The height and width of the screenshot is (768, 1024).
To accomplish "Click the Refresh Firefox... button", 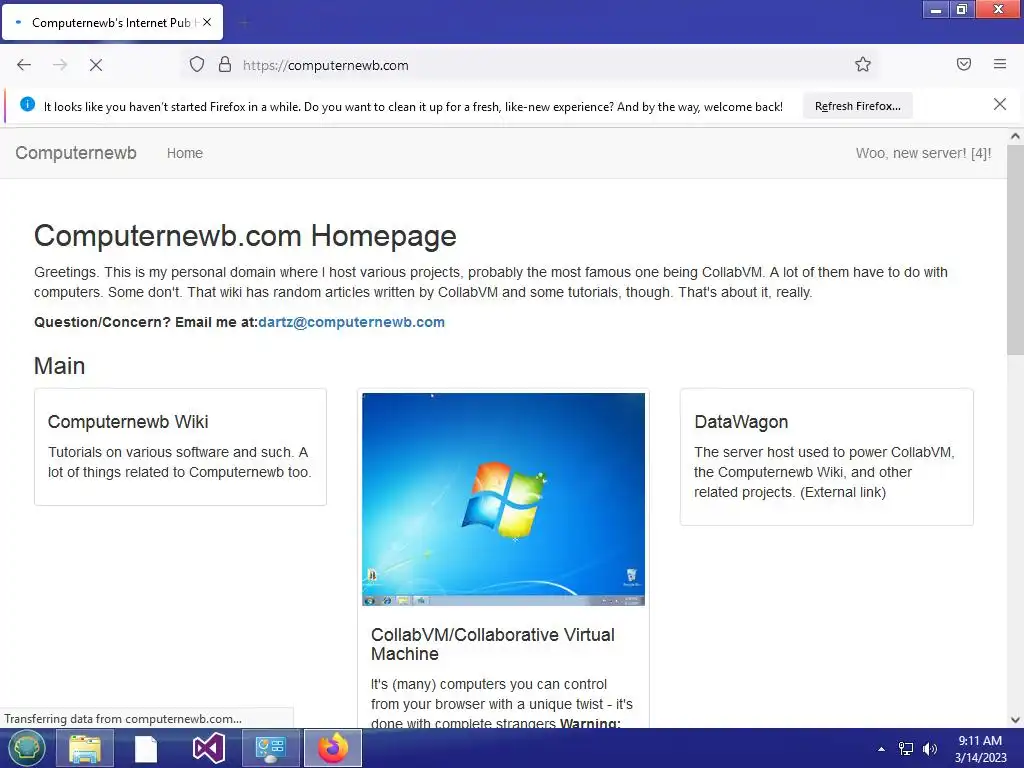I will coord(857,106).
